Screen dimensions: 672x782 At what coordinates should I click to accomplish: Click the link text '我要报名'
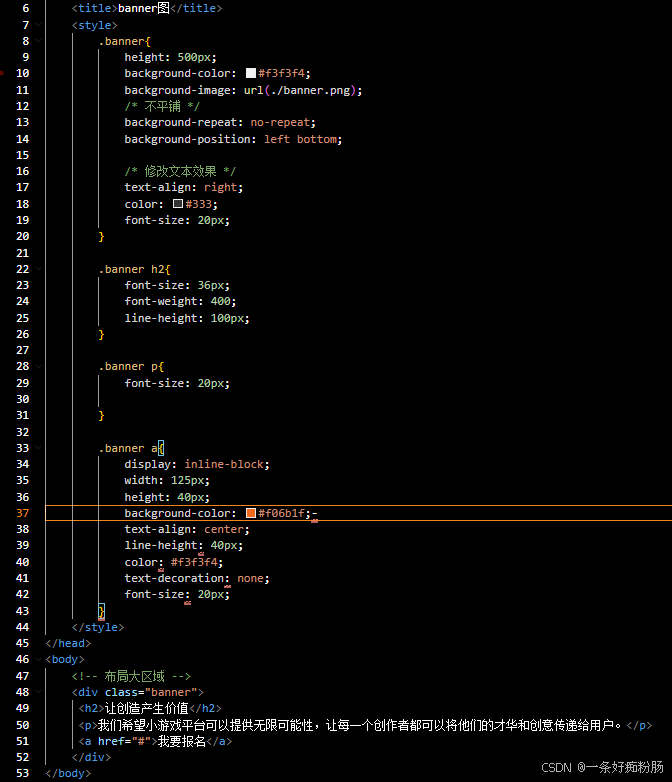pos(182,741)
